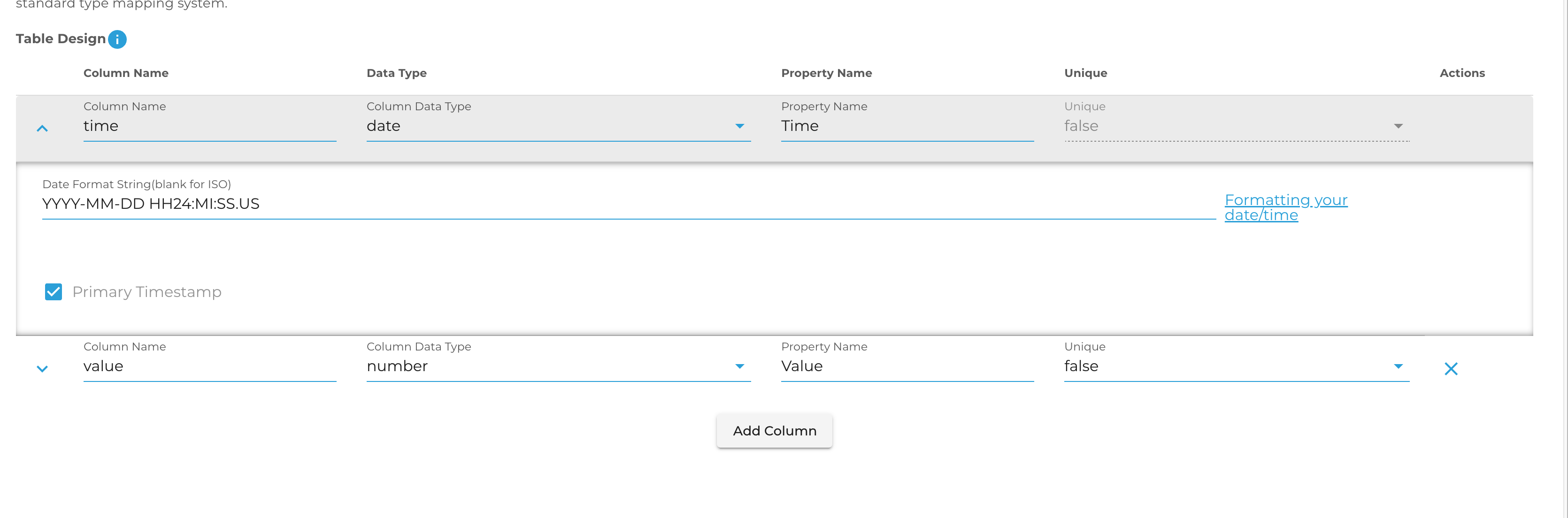Click the Value Property Name field
Screen dimensions: 1568x518
(x=907, y=366)
